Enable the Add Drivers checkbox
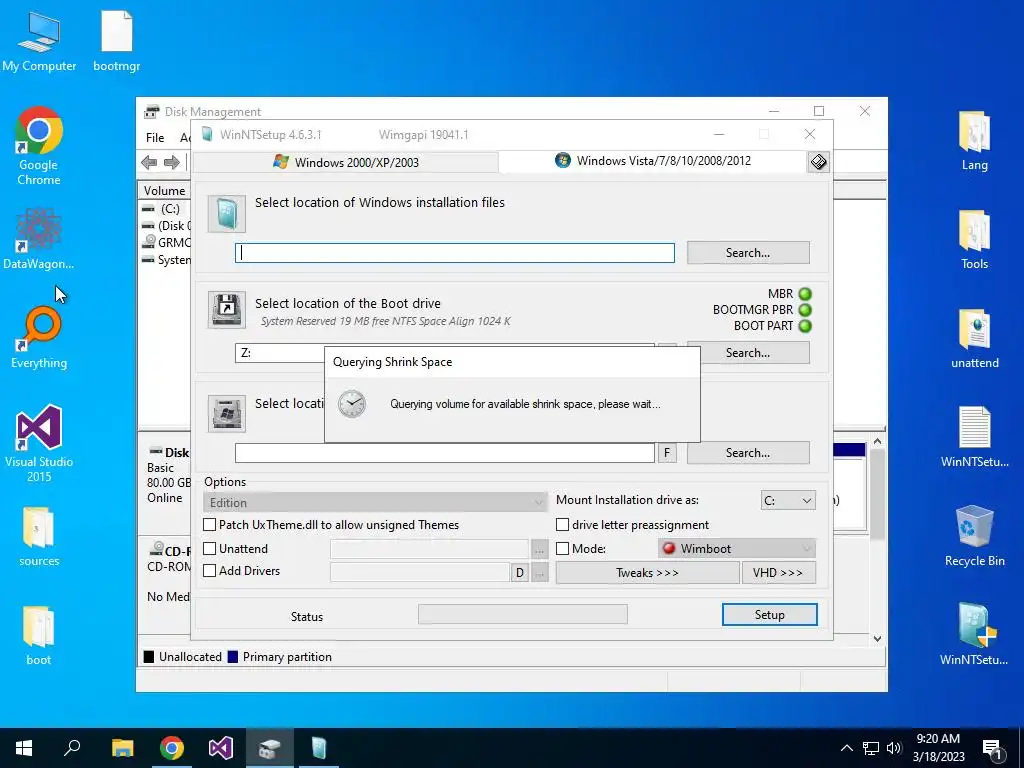This screenshot has height=768, width=1024. (x=210, y=571)
